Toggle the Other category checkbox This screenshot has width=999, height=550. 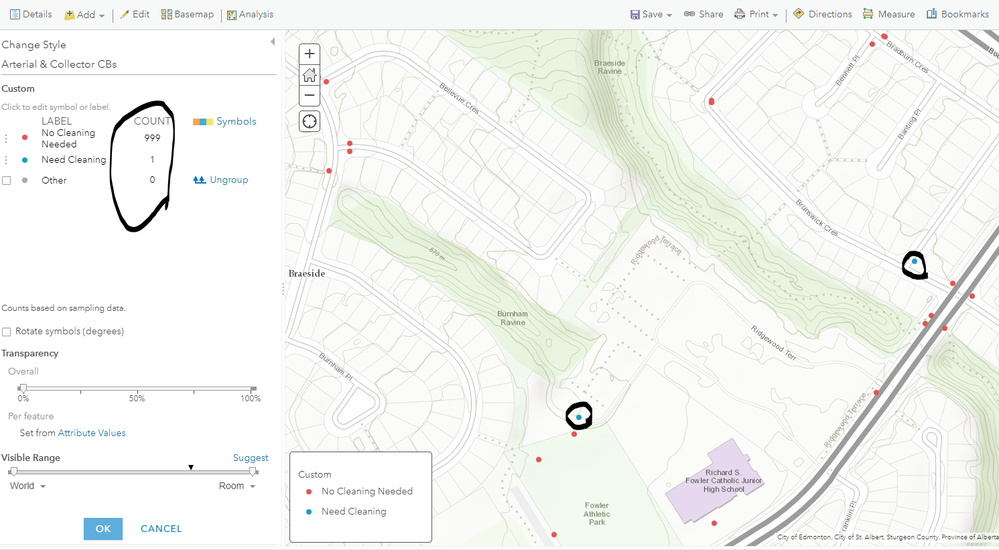point(6,180)
